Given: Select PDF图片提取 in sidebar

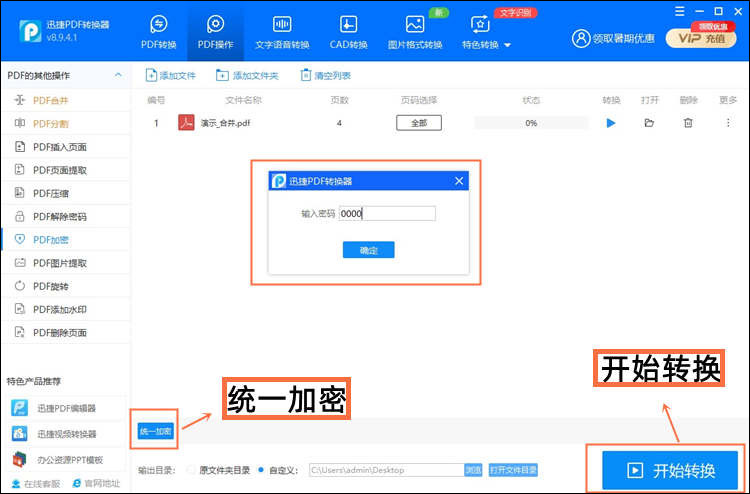Looking at the screenshot, I should pos(66,263).
